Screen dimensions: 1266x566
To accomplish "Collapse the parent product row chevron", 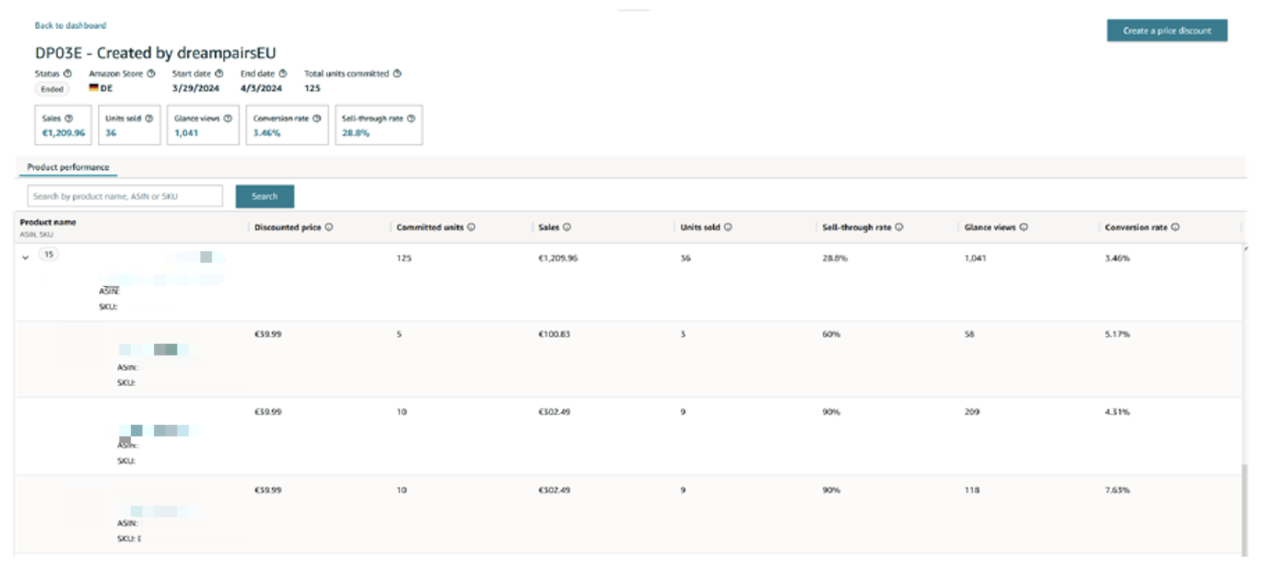I will tap(25, 257).
